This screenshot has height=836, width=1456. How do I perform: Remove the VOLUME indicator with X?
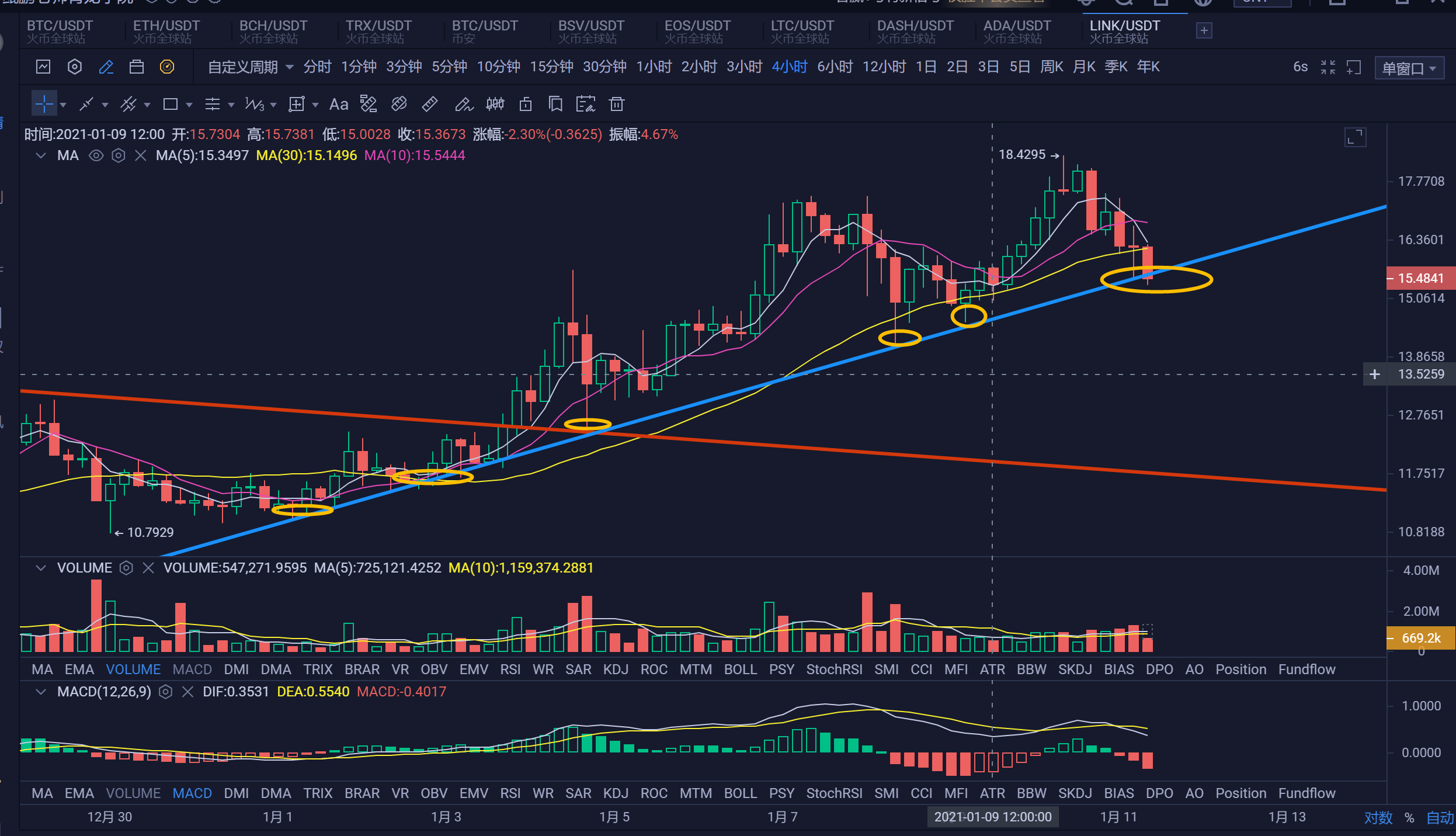tap(148, 568)
